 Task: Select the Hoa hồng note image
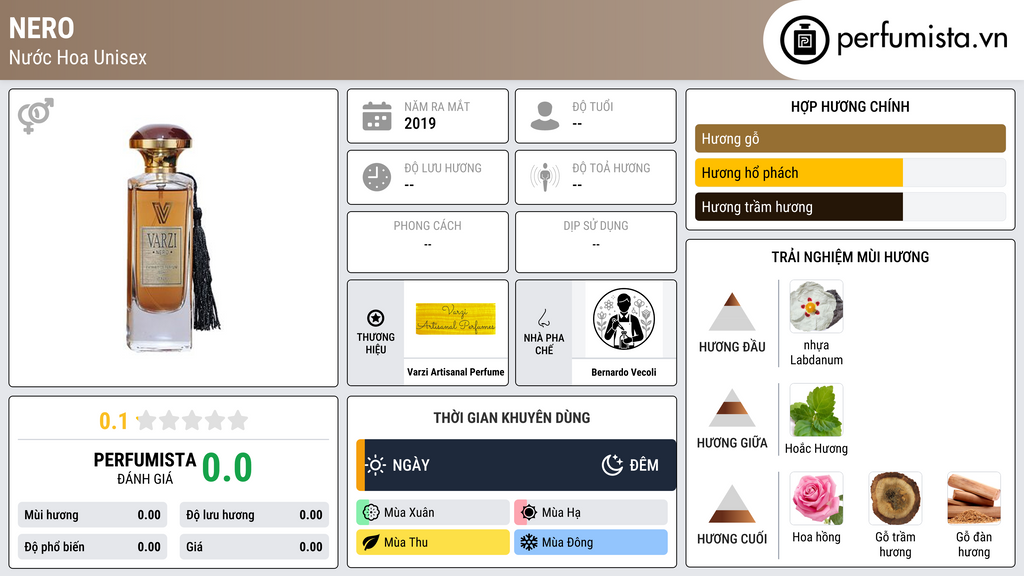pyautogui.click(x=816, y=498)
